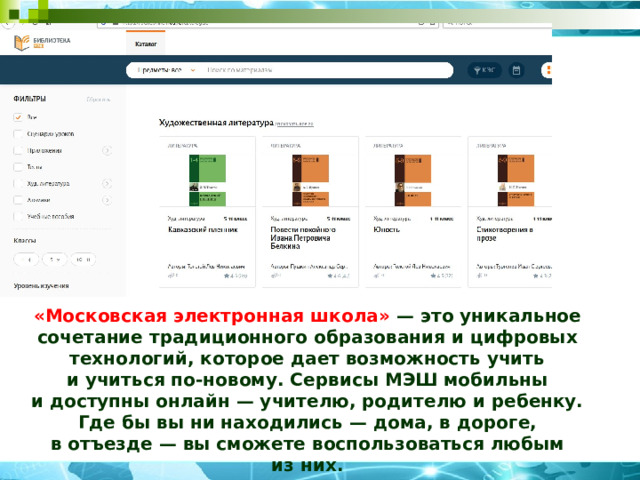Check the Приложения filter checkbox
This screenshot has height=480, width=640.
click(x=18, y=151)
